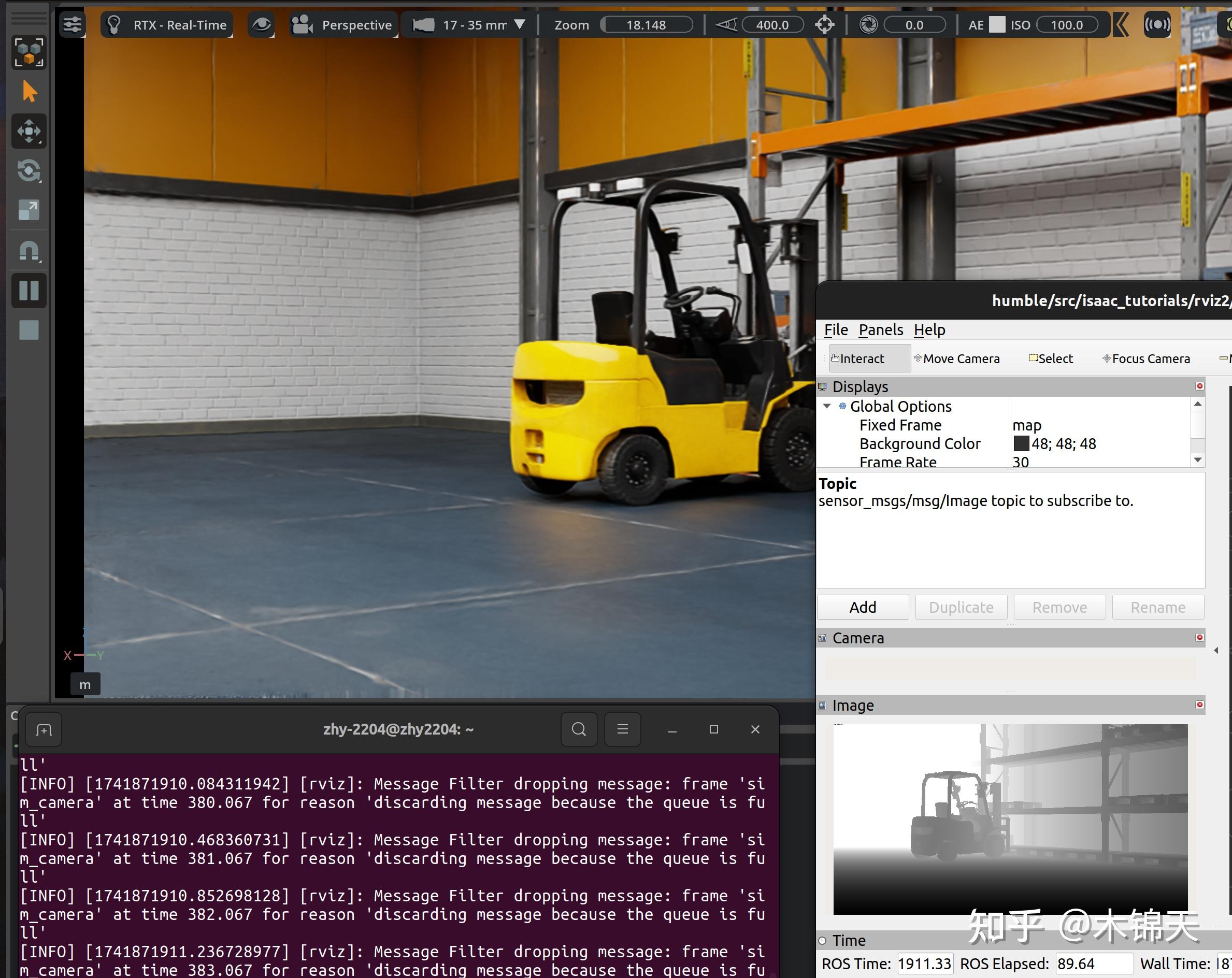Click the Remove button

pos(1059,607)
